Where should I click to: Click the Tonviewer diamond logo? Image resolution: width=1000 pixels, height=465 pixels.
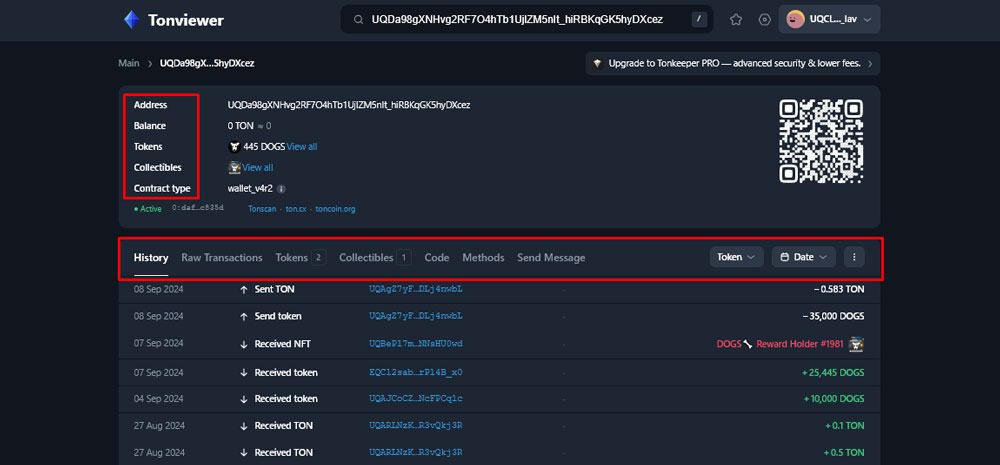pos(131,20)
